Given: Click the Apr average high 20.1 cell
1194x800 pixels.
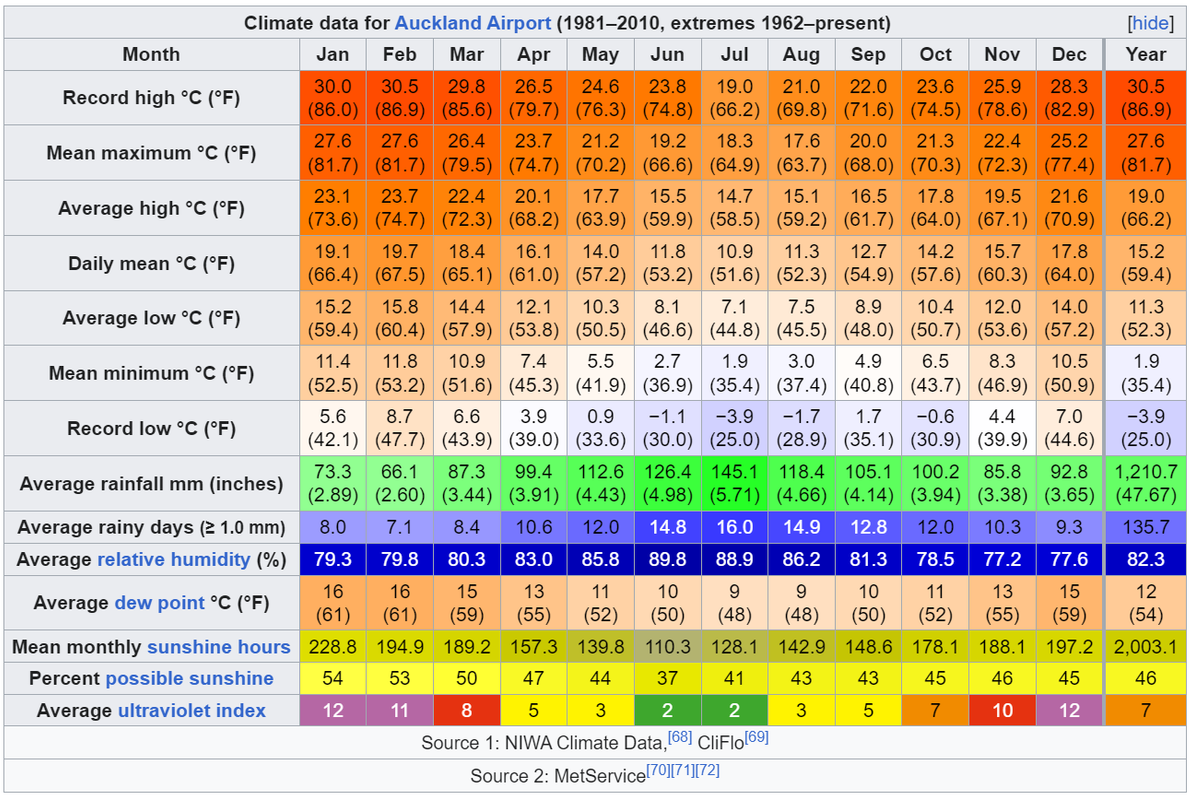Looking at the screenshot, I should coord(534,208).
